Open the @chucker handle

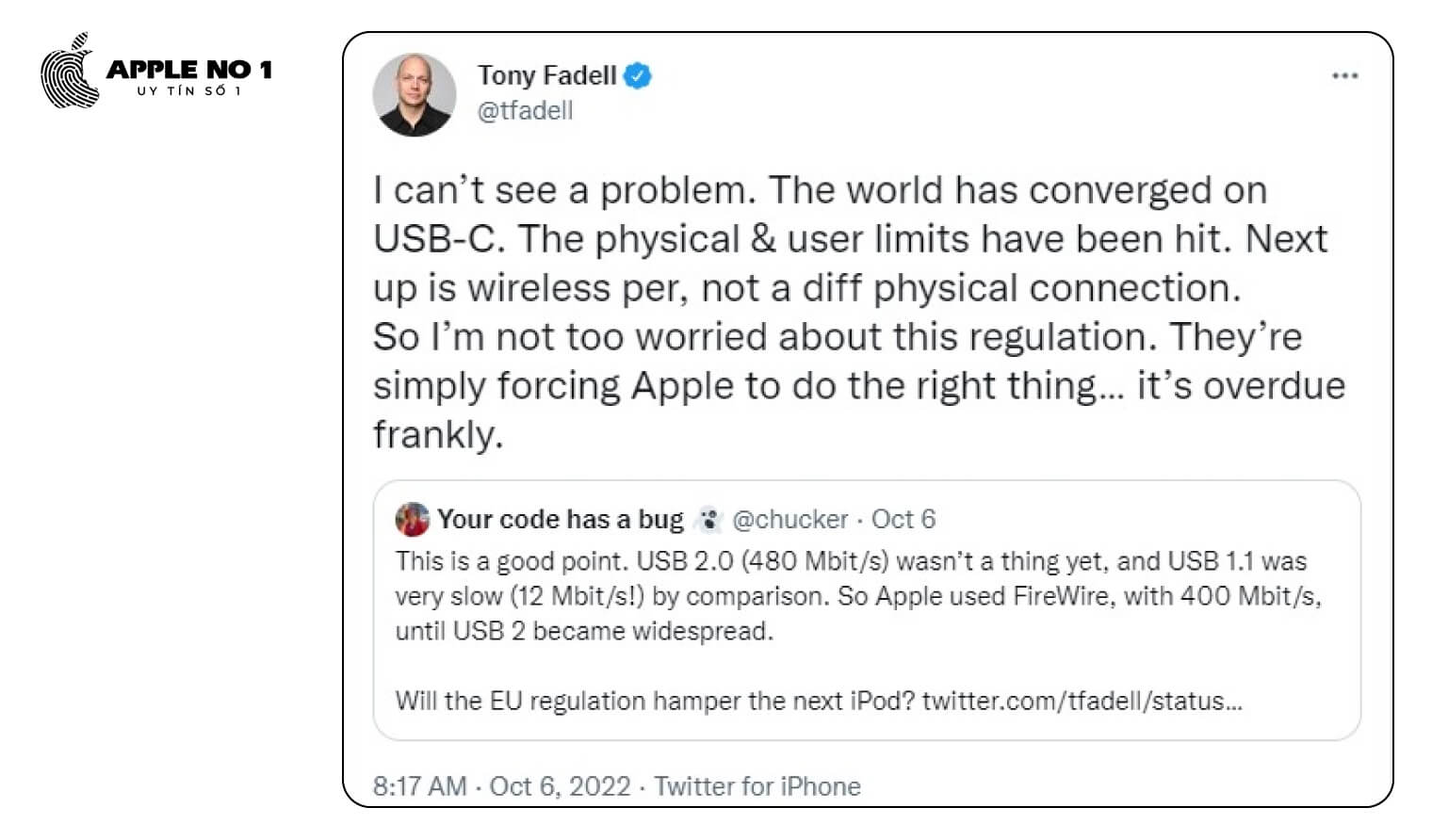tap(789, 519)
